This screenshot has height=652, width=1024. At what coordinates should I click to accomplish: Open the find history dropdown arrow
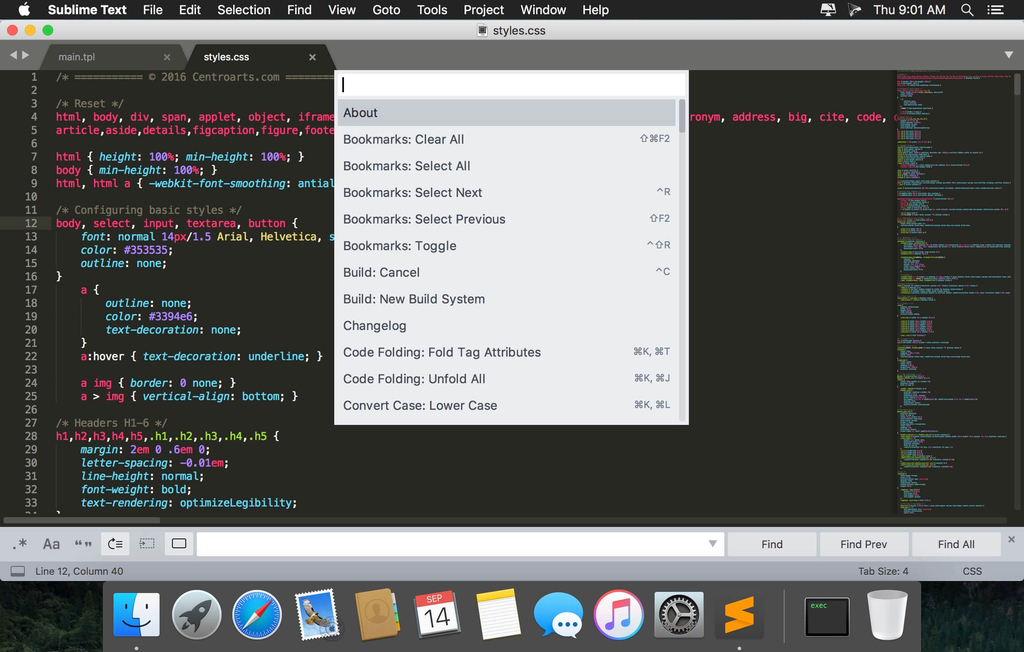point(712,544)
